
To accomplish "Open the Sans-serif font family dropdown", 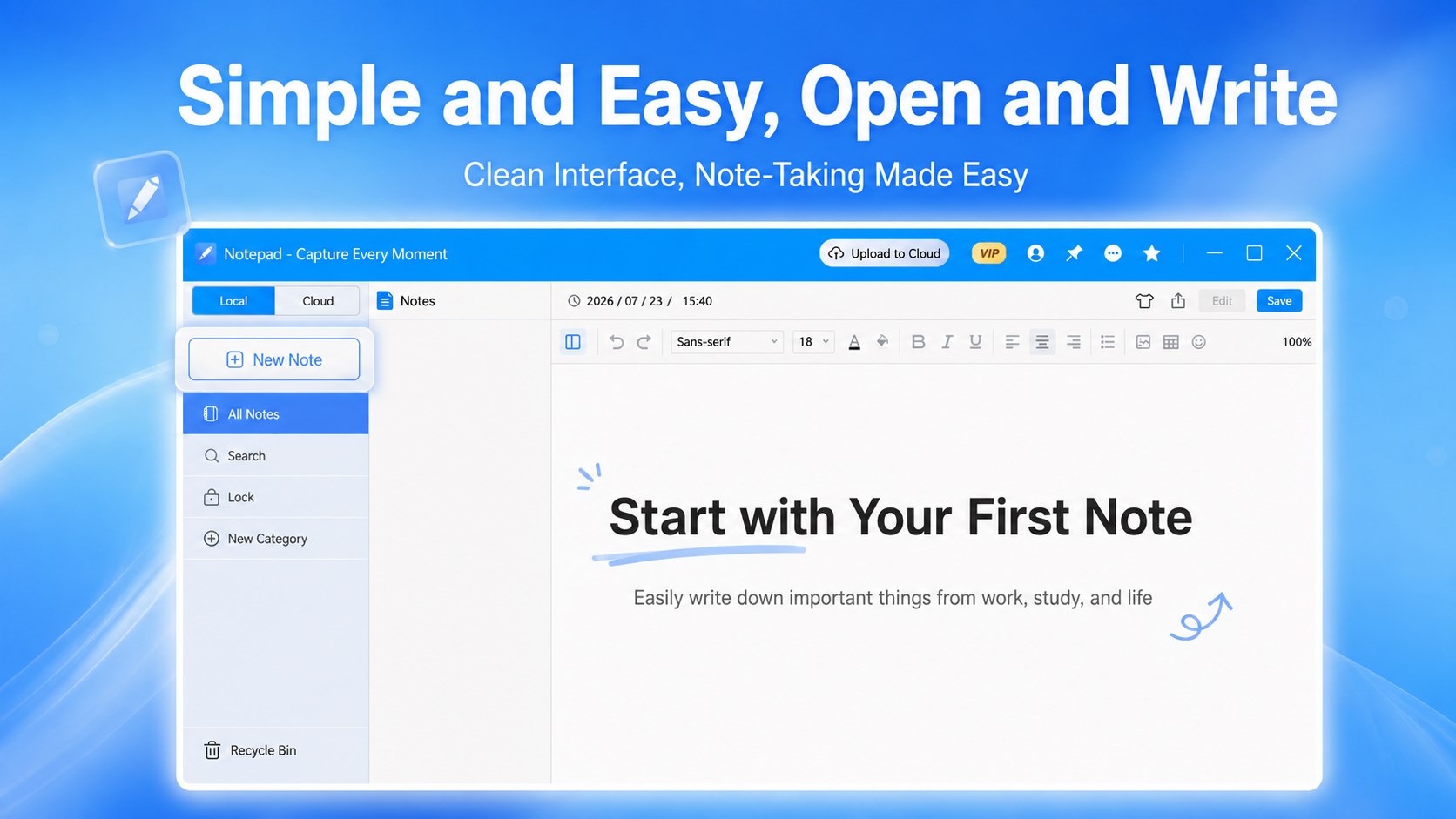I will coord(726,342).
